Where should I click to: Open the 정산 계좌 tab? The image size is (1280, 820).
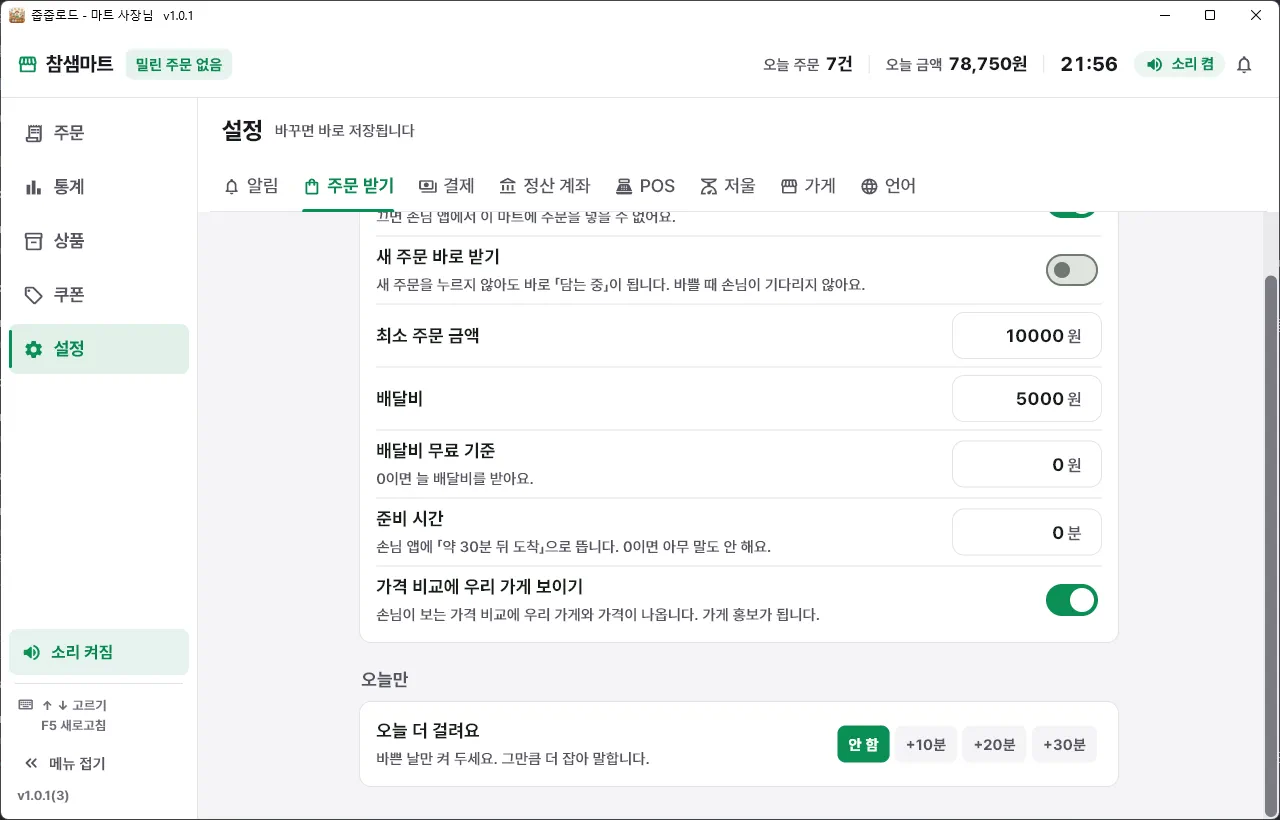pos(545,186)
